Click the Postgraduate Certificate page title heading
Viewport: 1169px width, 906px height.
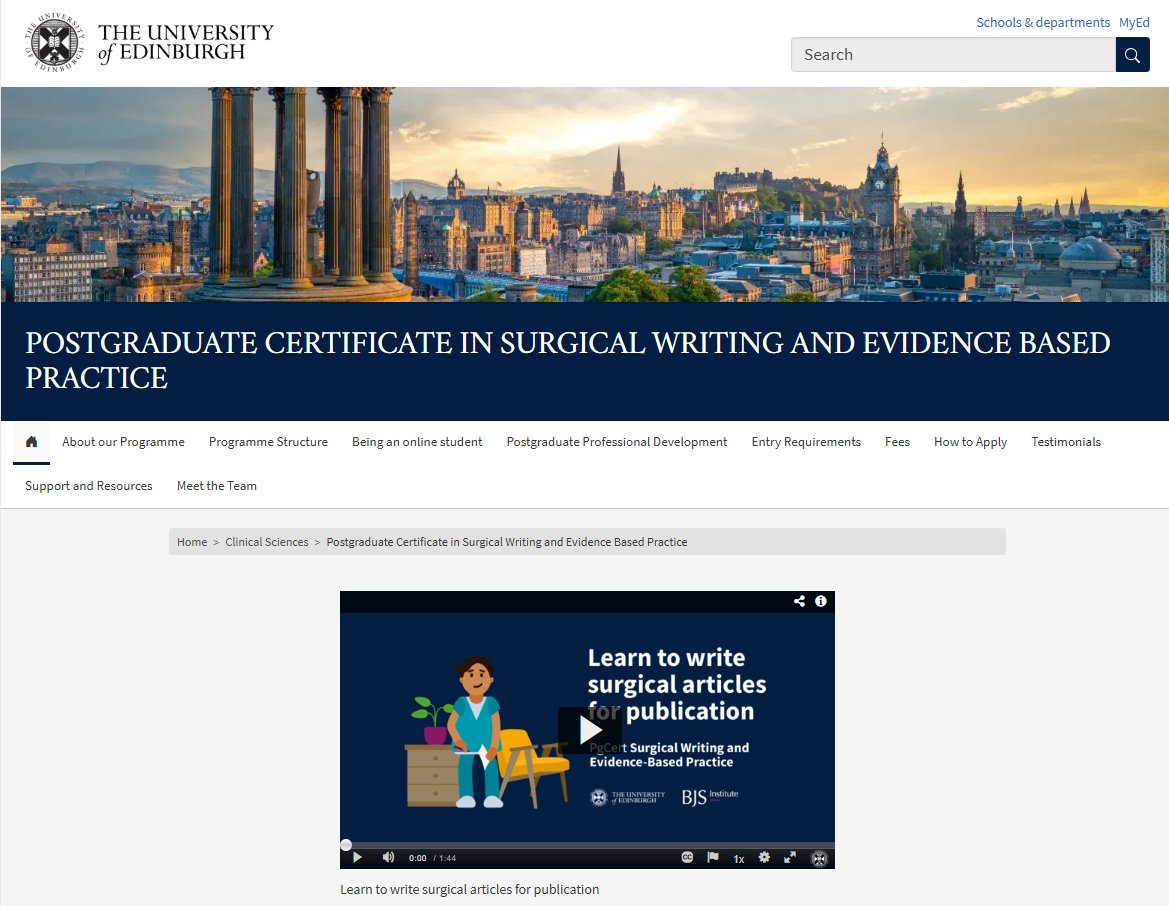[568, 360]
